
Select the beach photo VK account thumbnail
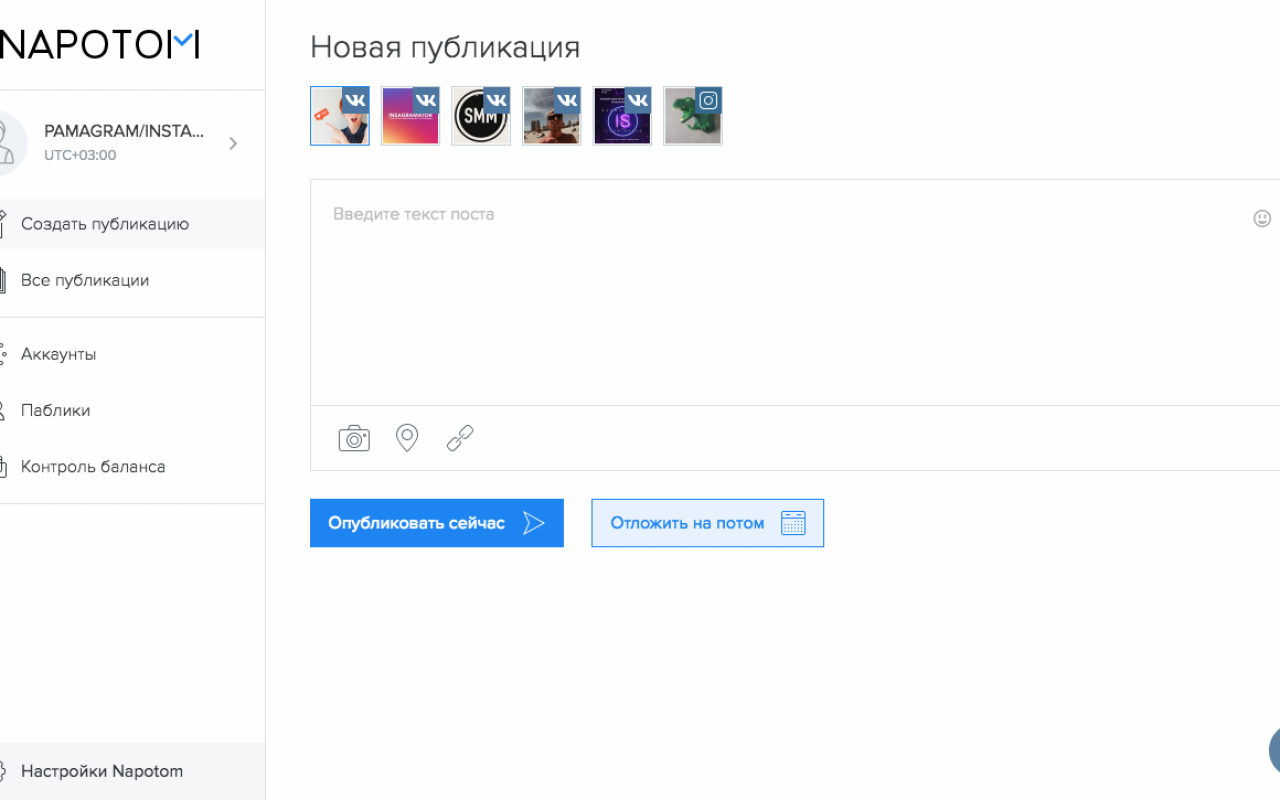pos(551,116)
